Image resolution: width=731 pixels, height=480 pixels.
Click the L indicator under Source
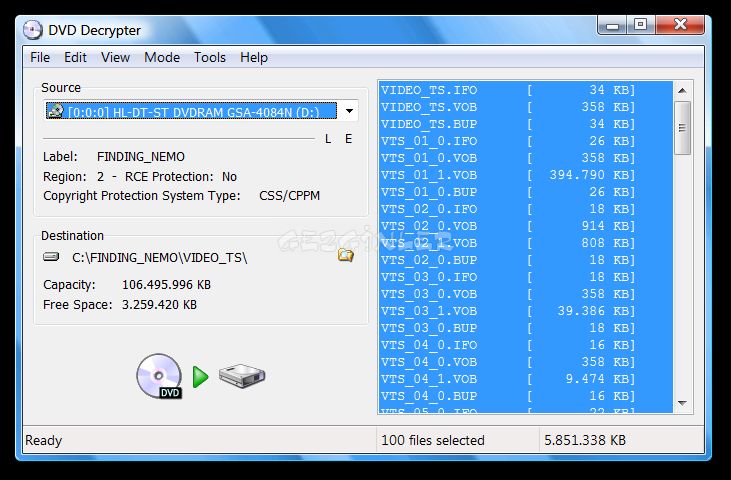[328, 139]
